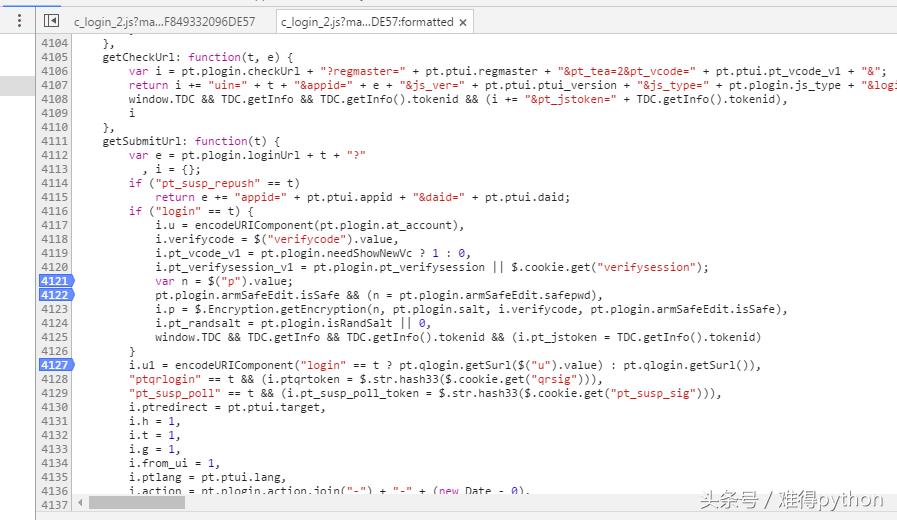The height and width of the screenshot is (520, 897).
Task: Click the horizontal scrollbar thumb
Action: click(150, 503)
